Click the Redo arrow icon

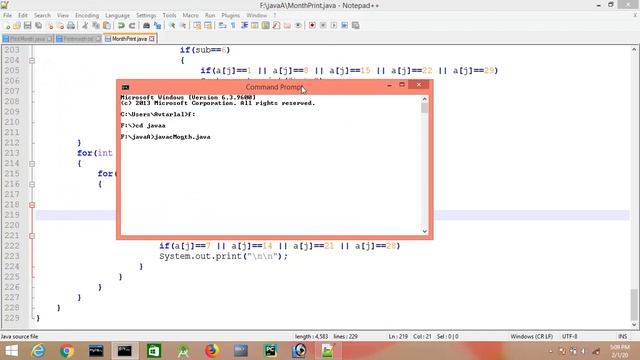coord(132,26)
